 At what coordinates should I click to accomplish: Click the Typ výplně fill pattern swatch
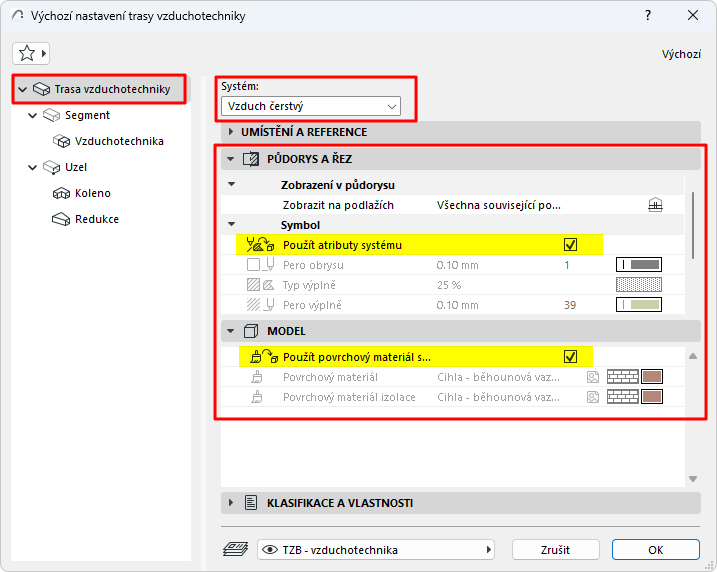coord(639,285)
